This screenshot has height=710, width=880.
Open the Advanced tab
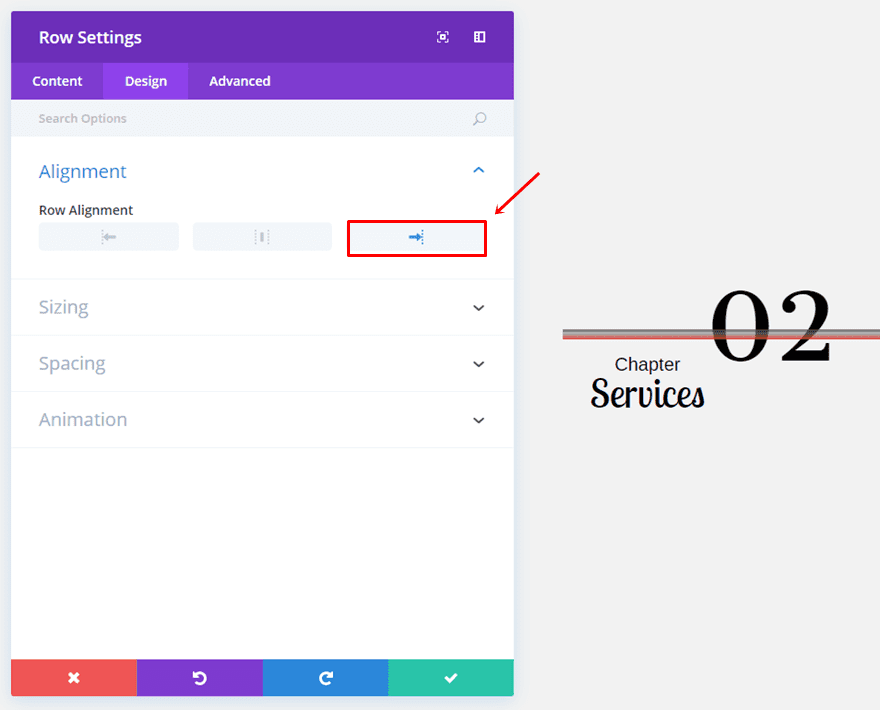coord(239,81)
